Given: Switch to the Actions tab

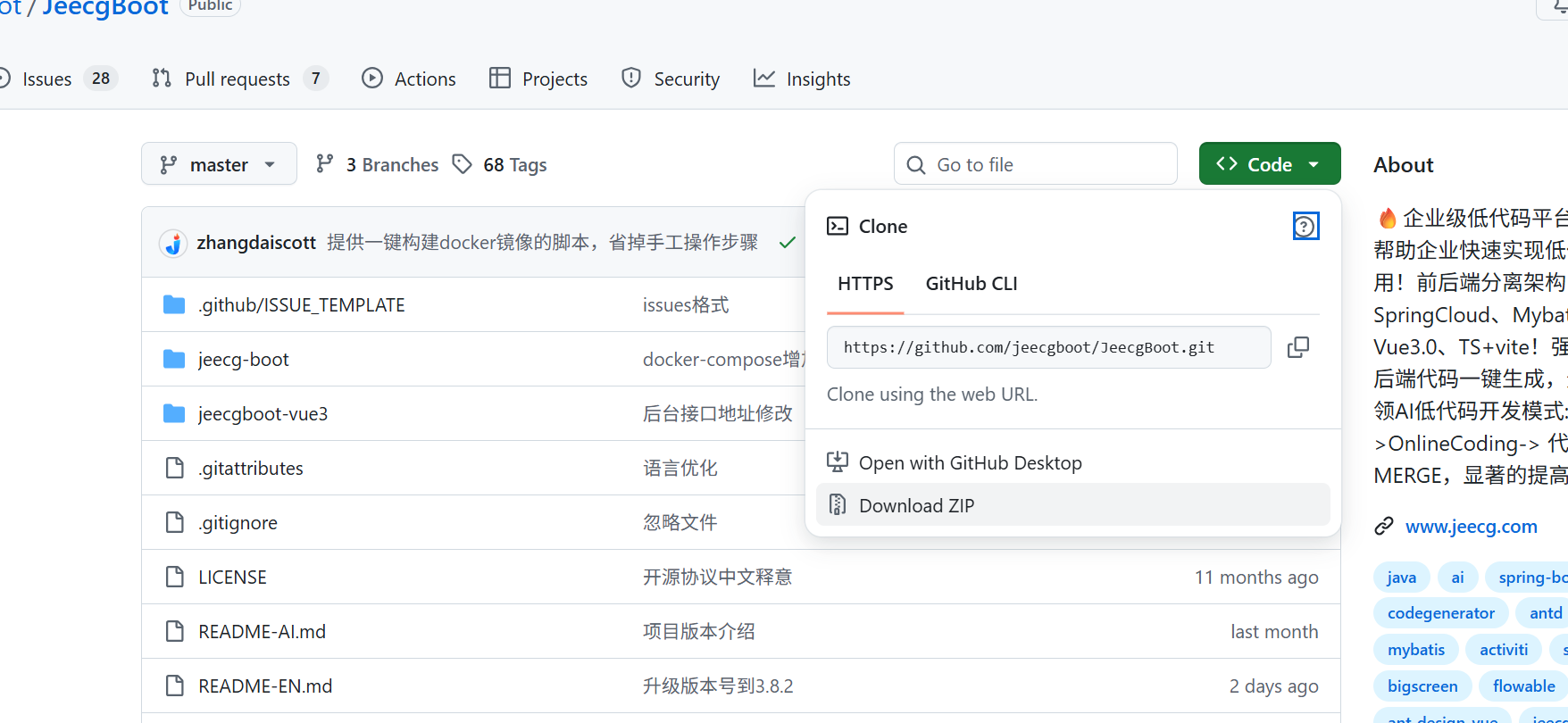Looking at the screenshot, I should pyautogui.click(x=409, y=79).
